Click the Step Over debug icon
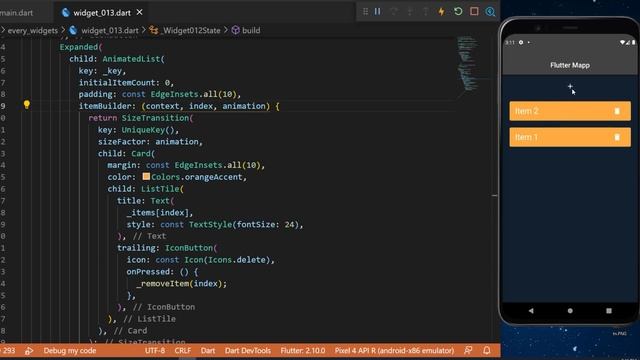The width and height of the screenshot is (640, 360). pos(394,11)
